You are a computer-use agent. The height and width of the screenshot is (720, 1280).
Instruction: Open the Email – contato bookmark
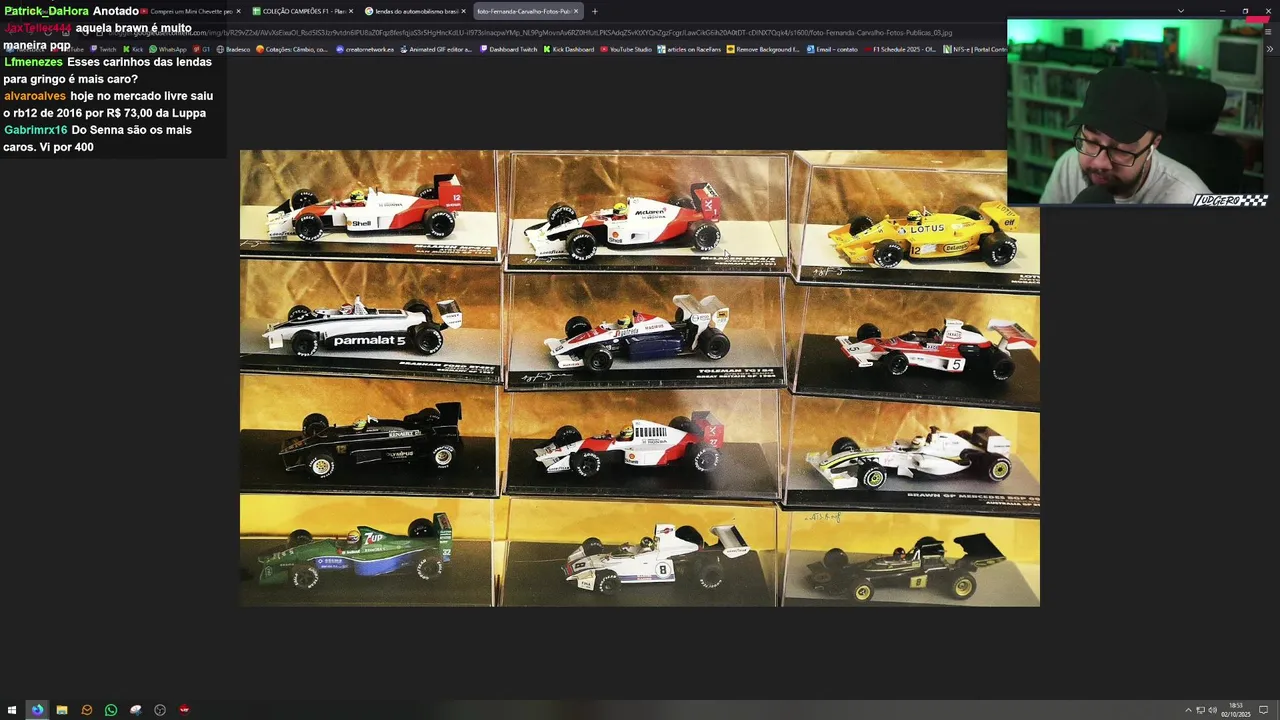pyautogui.click(x=832, y=49)
